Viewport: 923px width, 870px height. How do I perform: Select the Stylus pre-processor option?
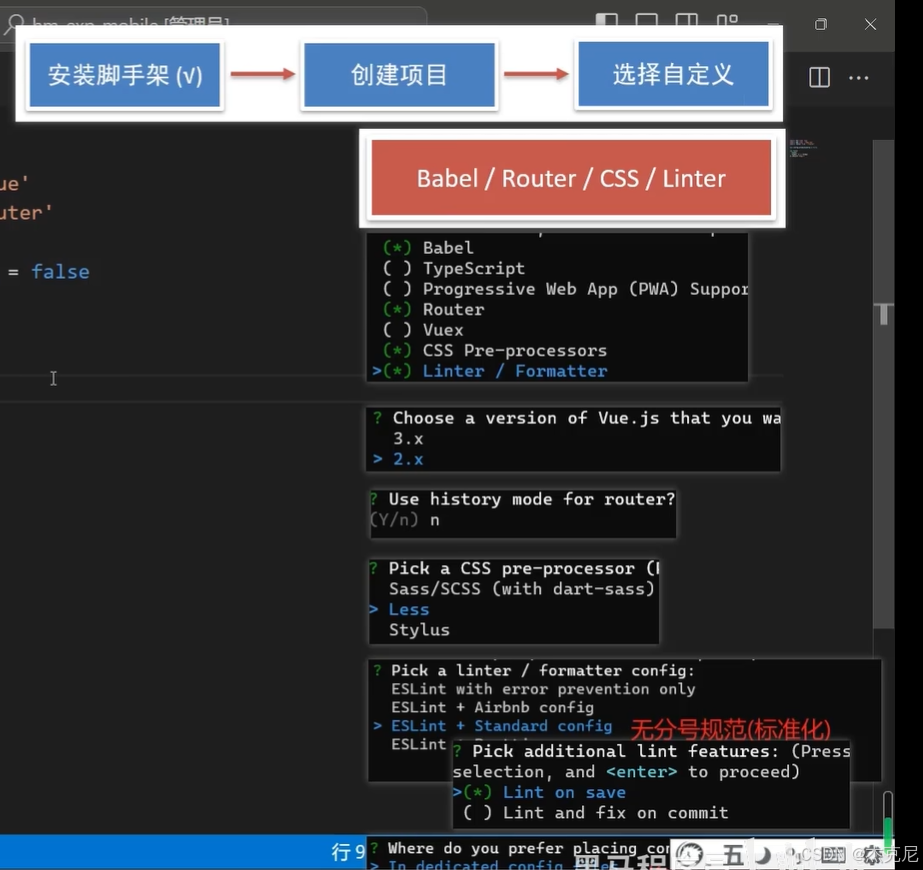pyautogui.click(x=419, y=630)
